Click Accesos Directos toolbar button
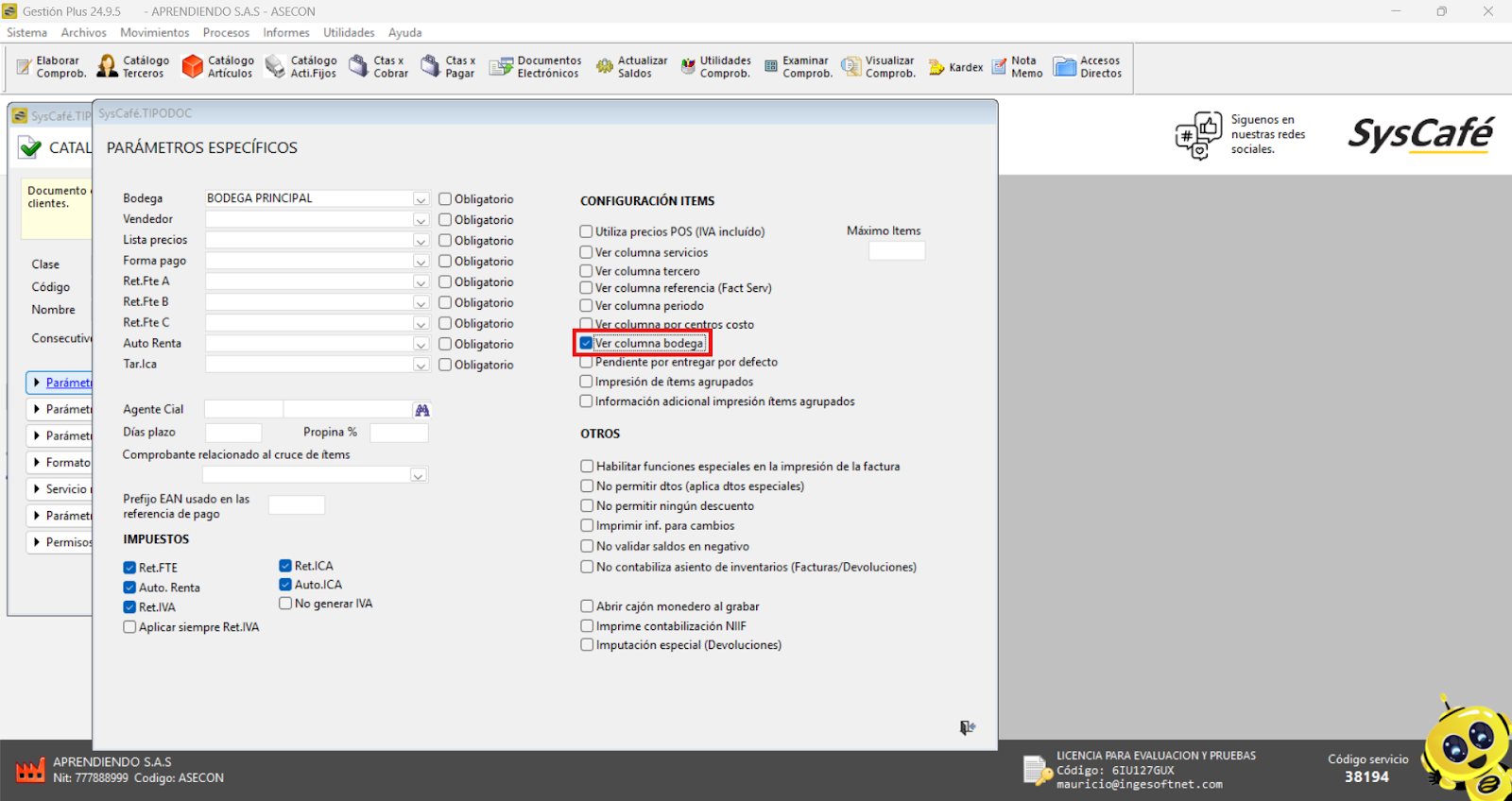The height and width of the screenshot is (801, 1512). point(1088,66)
